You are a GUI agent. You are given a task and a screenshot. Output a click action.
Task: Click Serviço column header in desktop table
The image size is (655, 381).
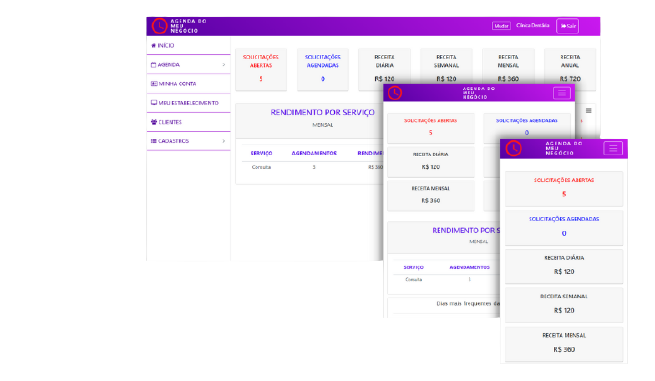point(261,153)
